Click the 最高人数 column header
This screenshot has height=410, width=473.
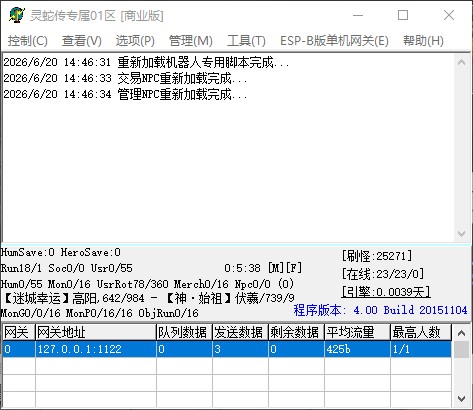pos(421,333)
